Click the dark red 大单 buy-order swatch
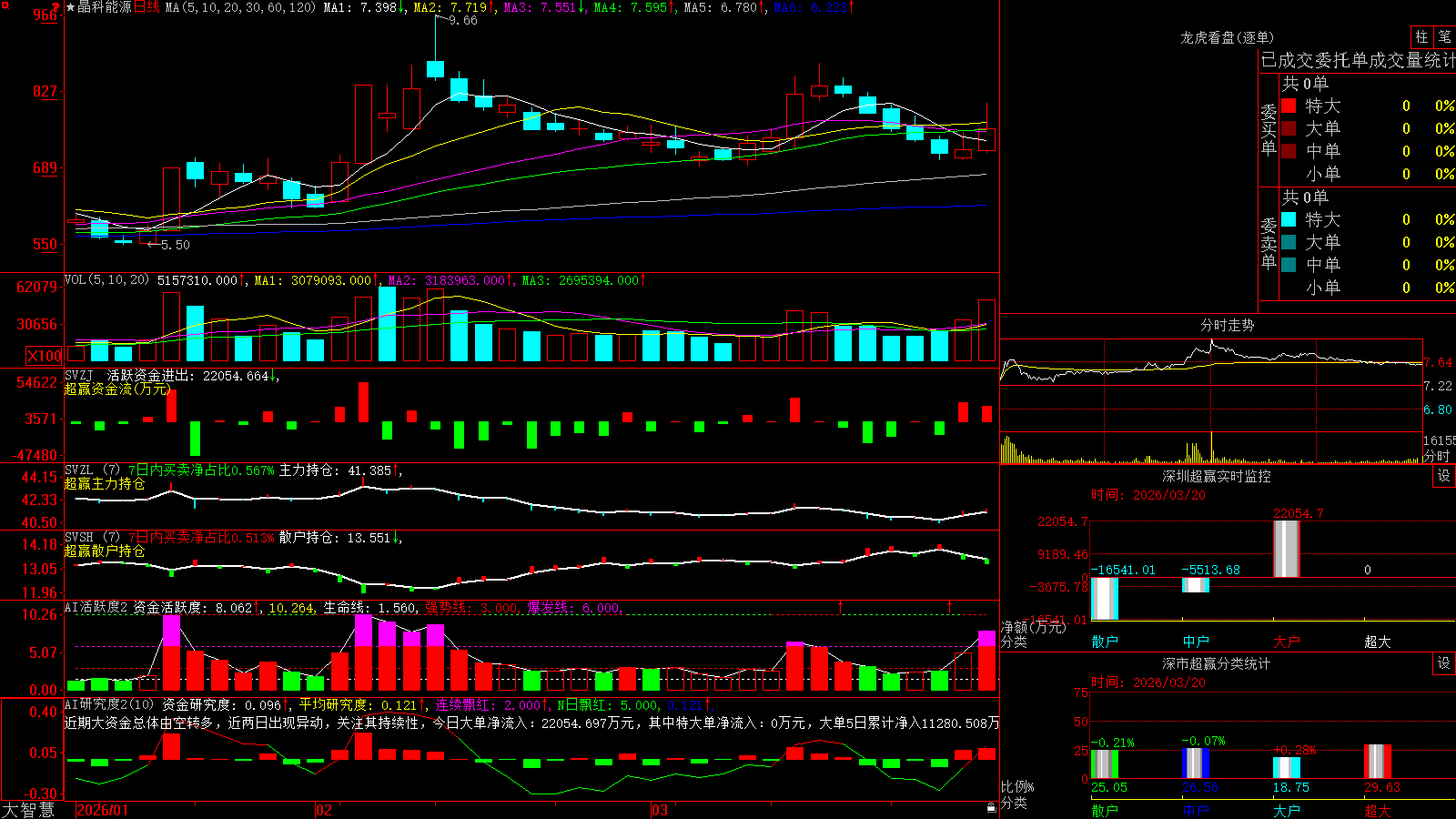Screen dimensions: 1456x819 coord(1289,128)
